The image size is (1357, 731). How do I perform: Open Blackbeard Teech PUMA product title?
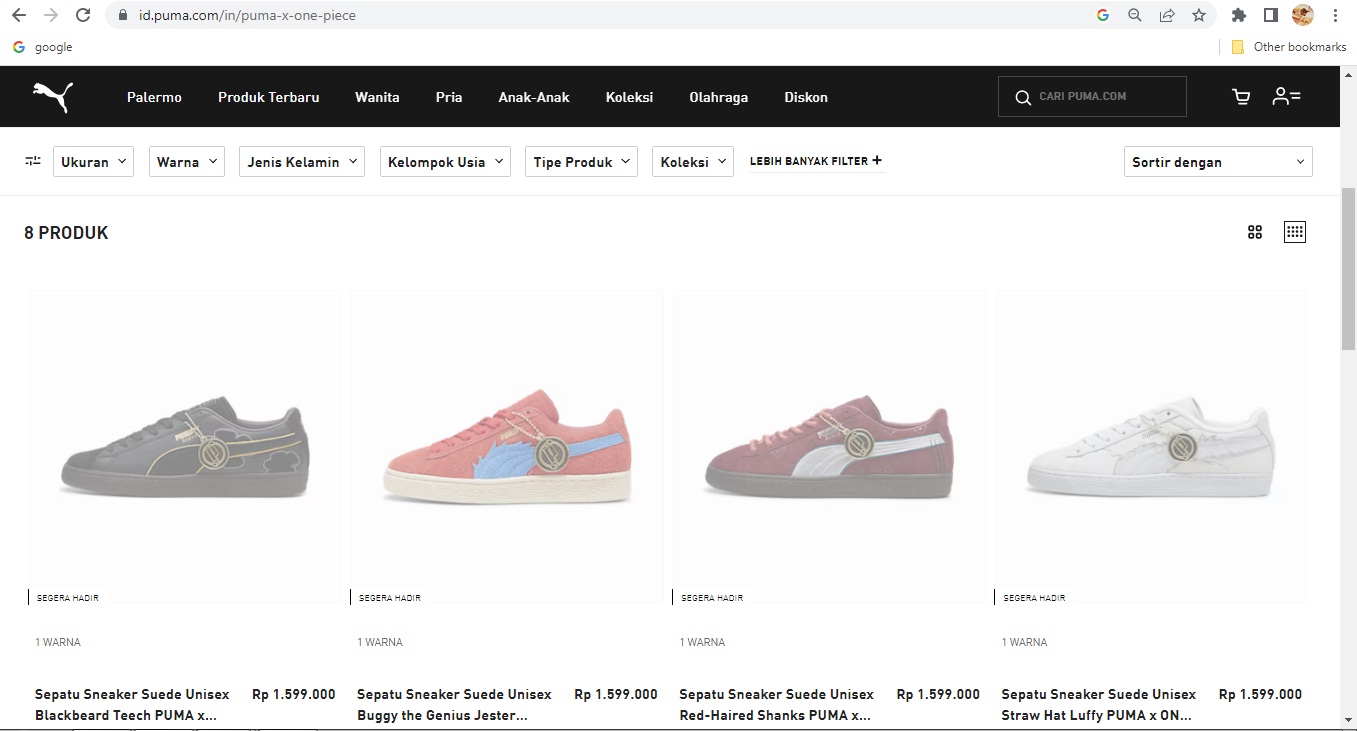(132, 705)
